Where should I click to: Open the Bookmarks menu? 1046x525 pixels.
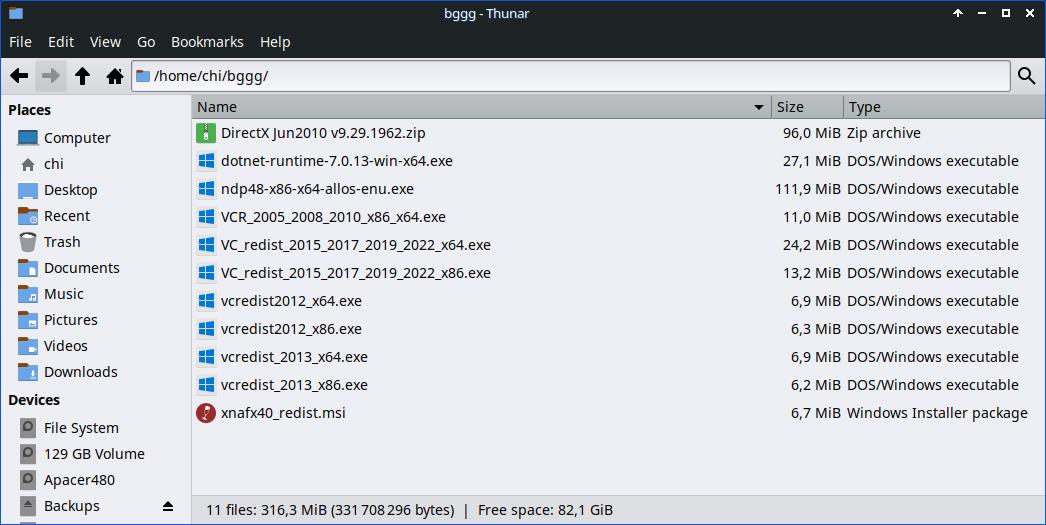pos(207,42)
